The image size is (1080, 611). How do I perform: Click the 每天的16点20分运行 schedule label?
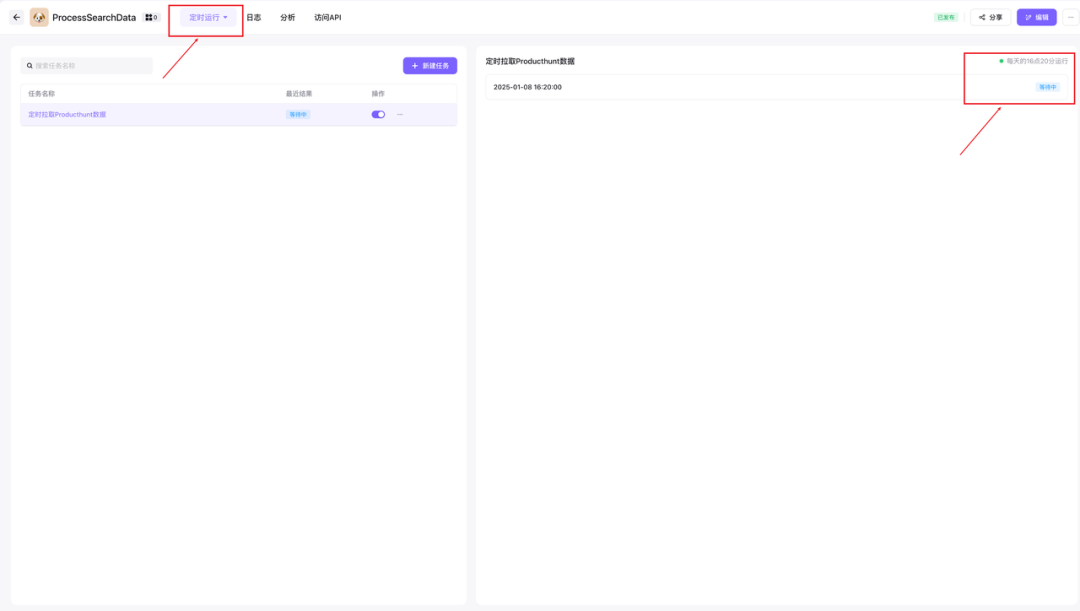1037,61
